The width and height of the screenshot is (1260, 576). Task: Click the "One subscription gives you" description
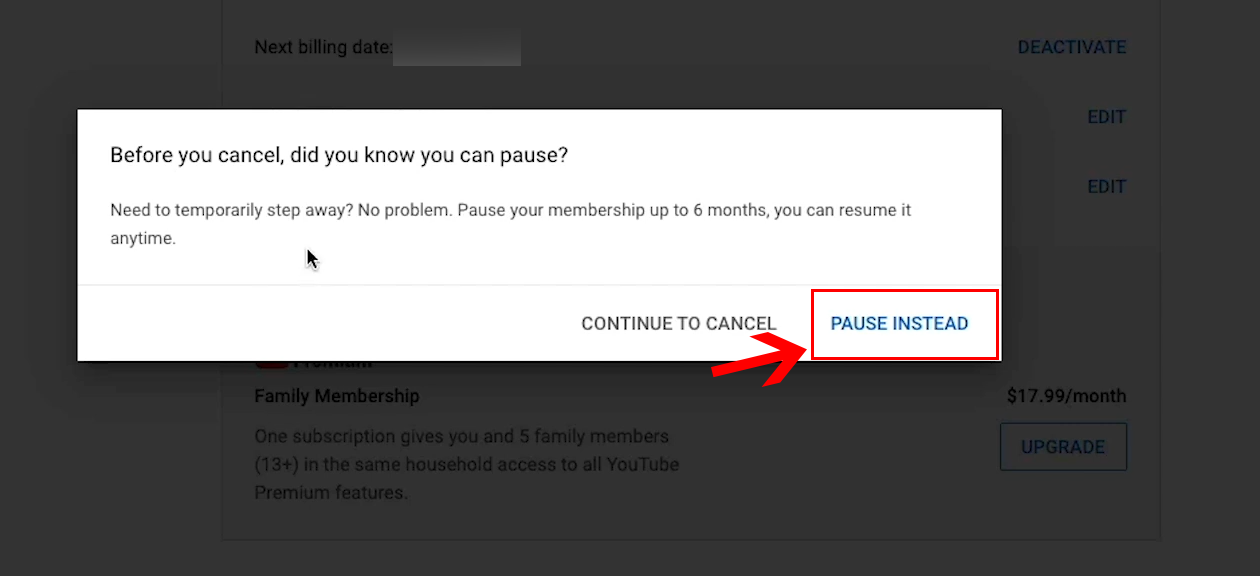(460, 437)
